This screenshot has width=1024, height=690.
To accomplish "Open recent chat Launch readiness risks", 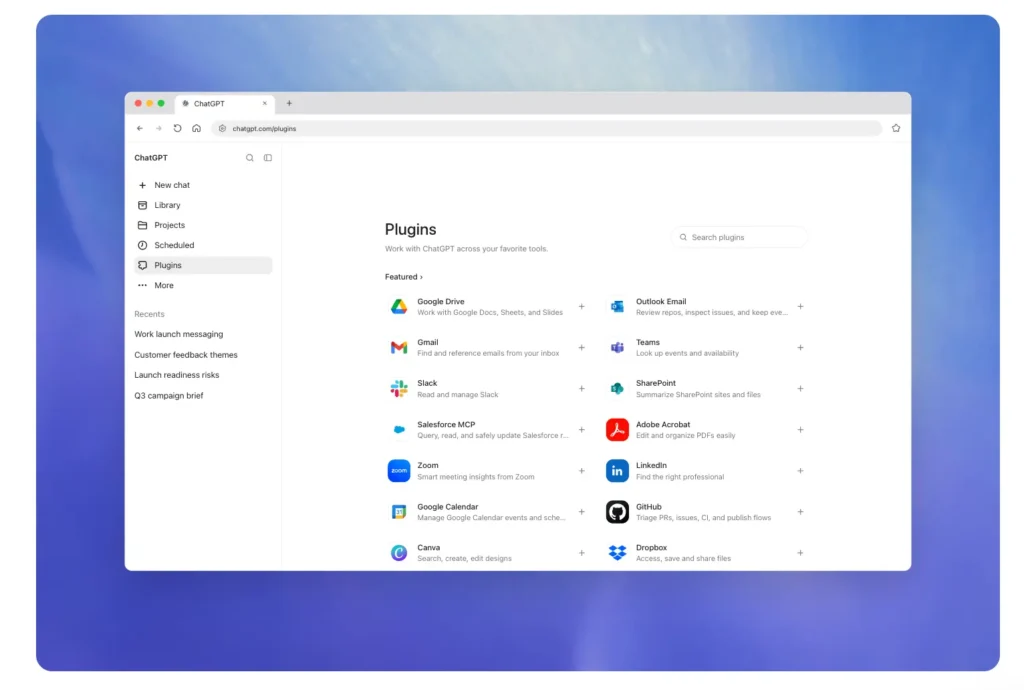I will point(177,375).
